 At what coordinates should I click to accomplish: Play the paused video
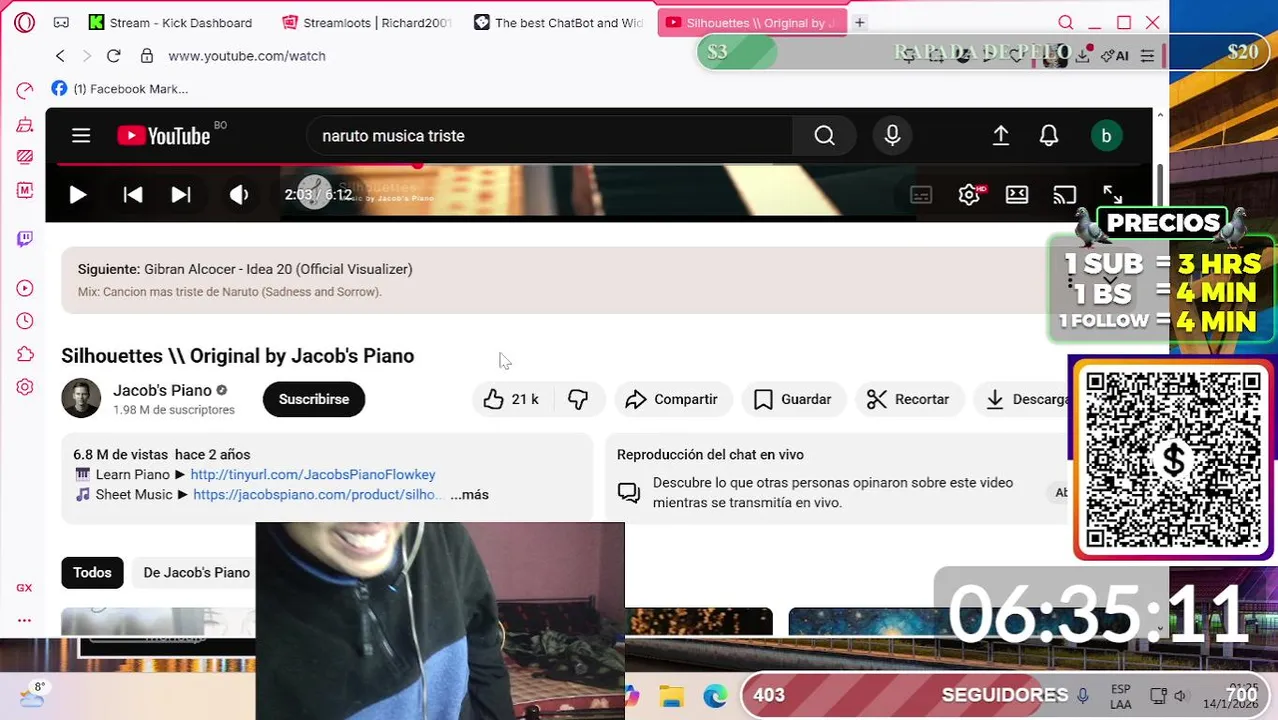pos(77,195)
